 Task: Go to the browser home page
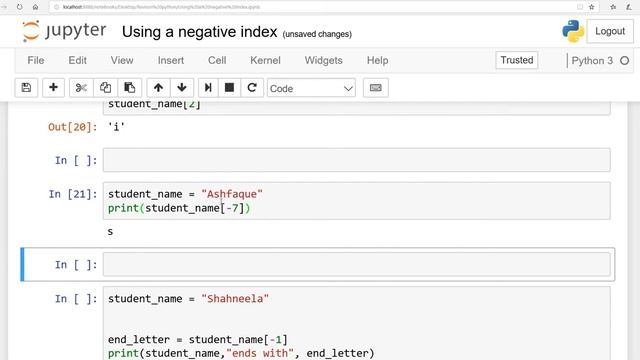point(36,7)
